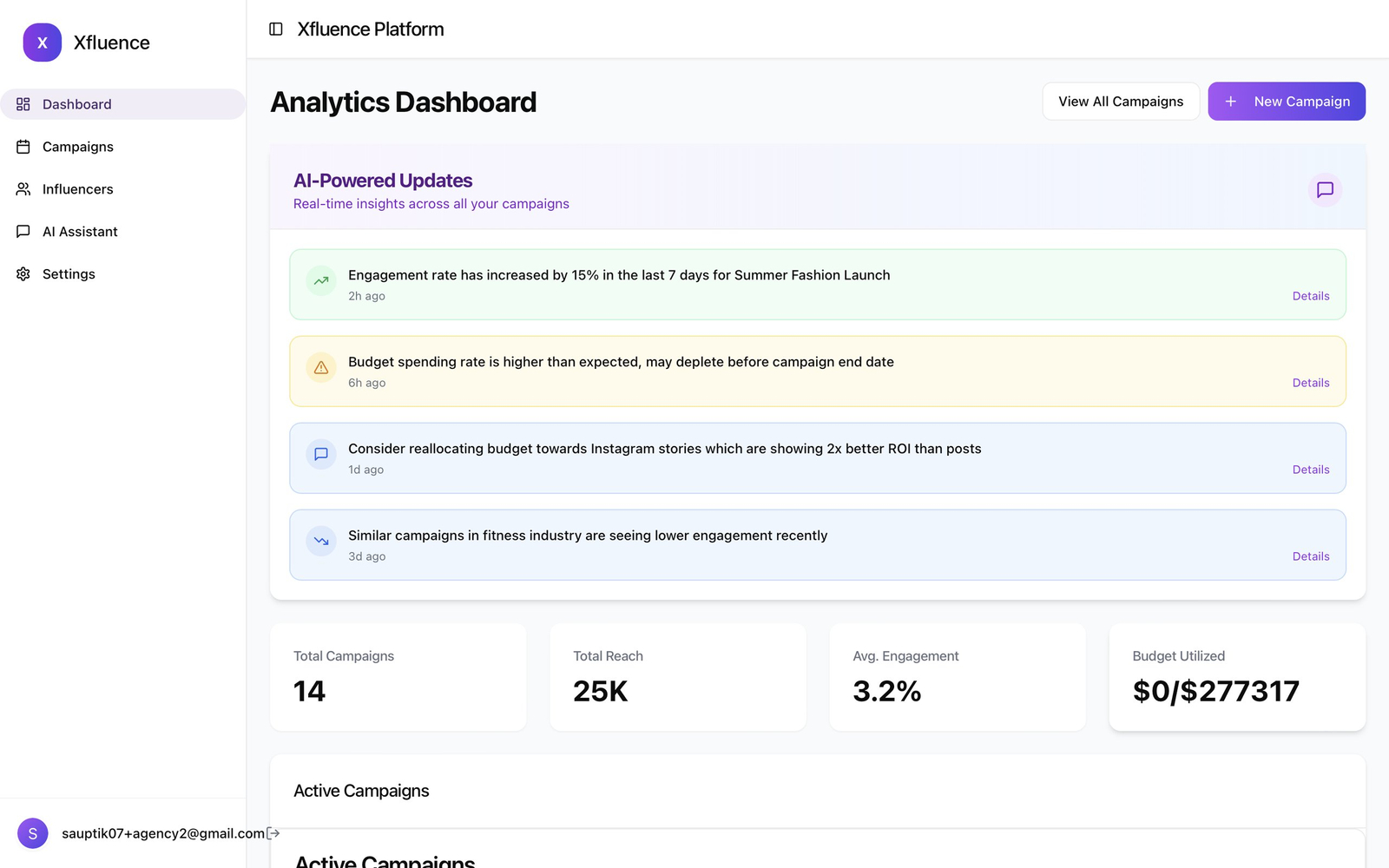1389x868 pixels.
Task: Open AI chat bubble in updates header
Action: click(x=1325, y=189)
